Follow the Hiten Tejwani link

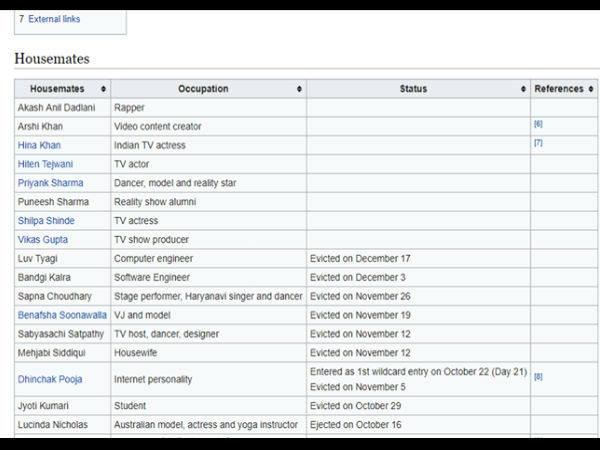tap(45, 164)
